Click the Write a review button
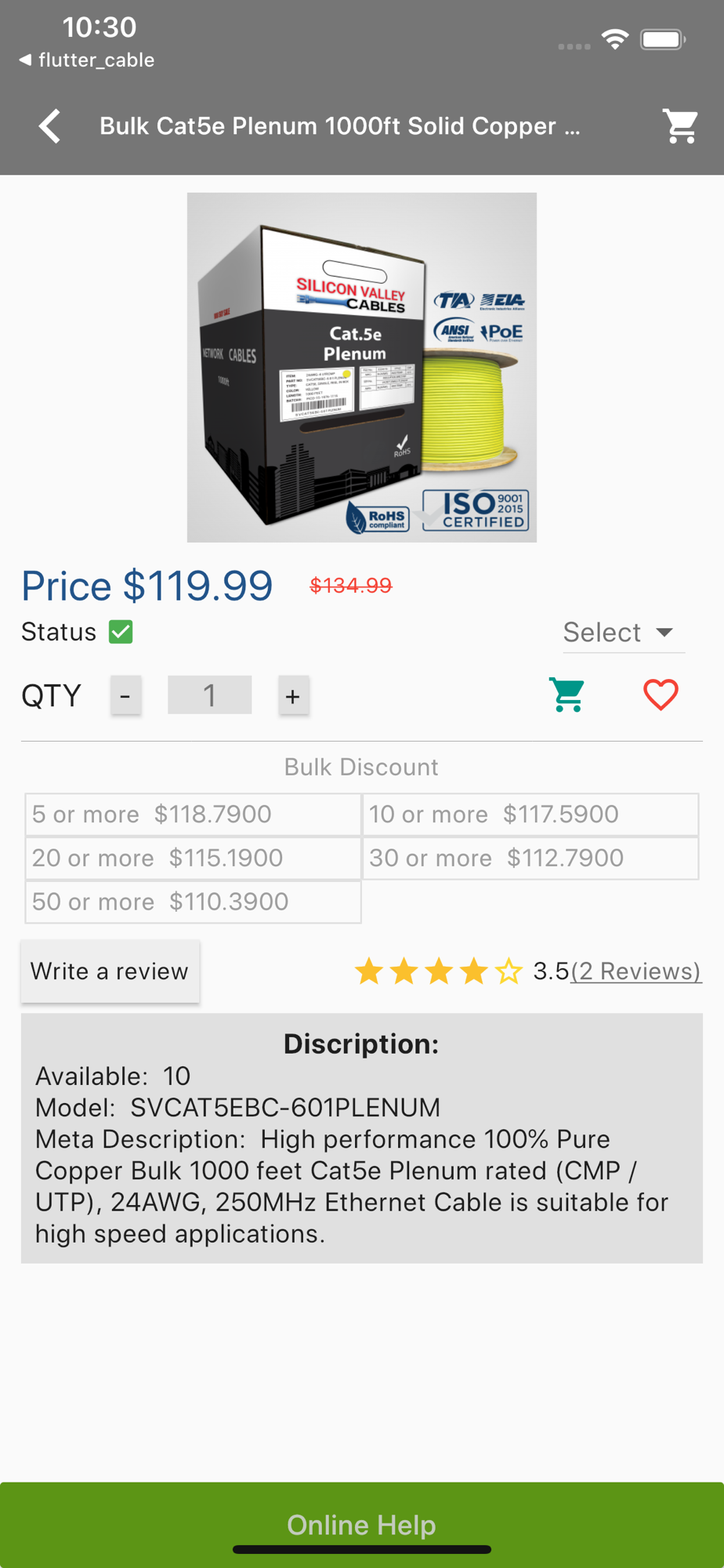Viewport: 724px width, 1568px height. point(110,971)
